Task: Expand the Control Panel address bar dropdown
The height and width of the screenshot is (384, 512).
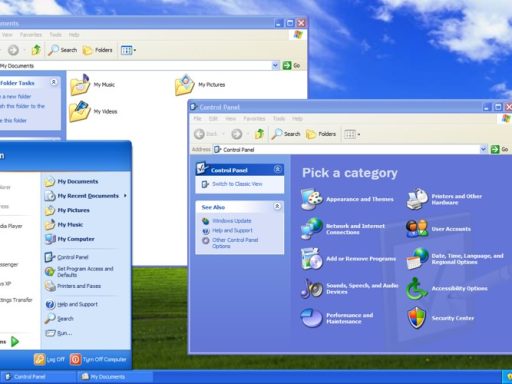Action: click(483, 149)
